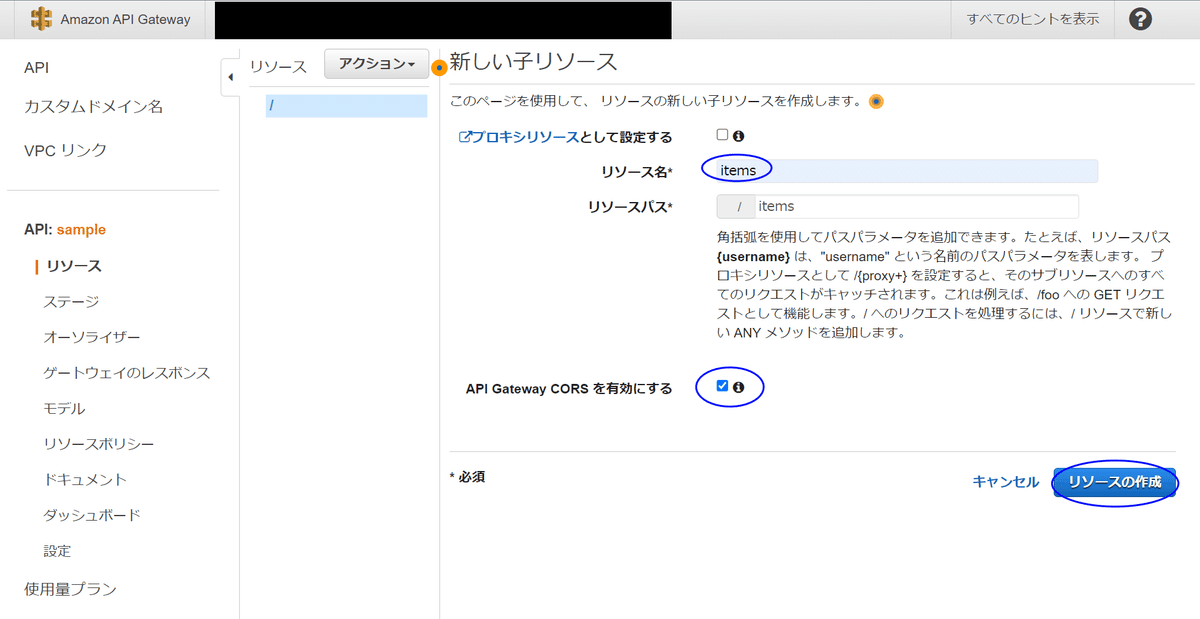1200x619 pixels.
Task: Click the orange hint beacon beside アクション
Action: pyautogui.click(x=439, y=68)
